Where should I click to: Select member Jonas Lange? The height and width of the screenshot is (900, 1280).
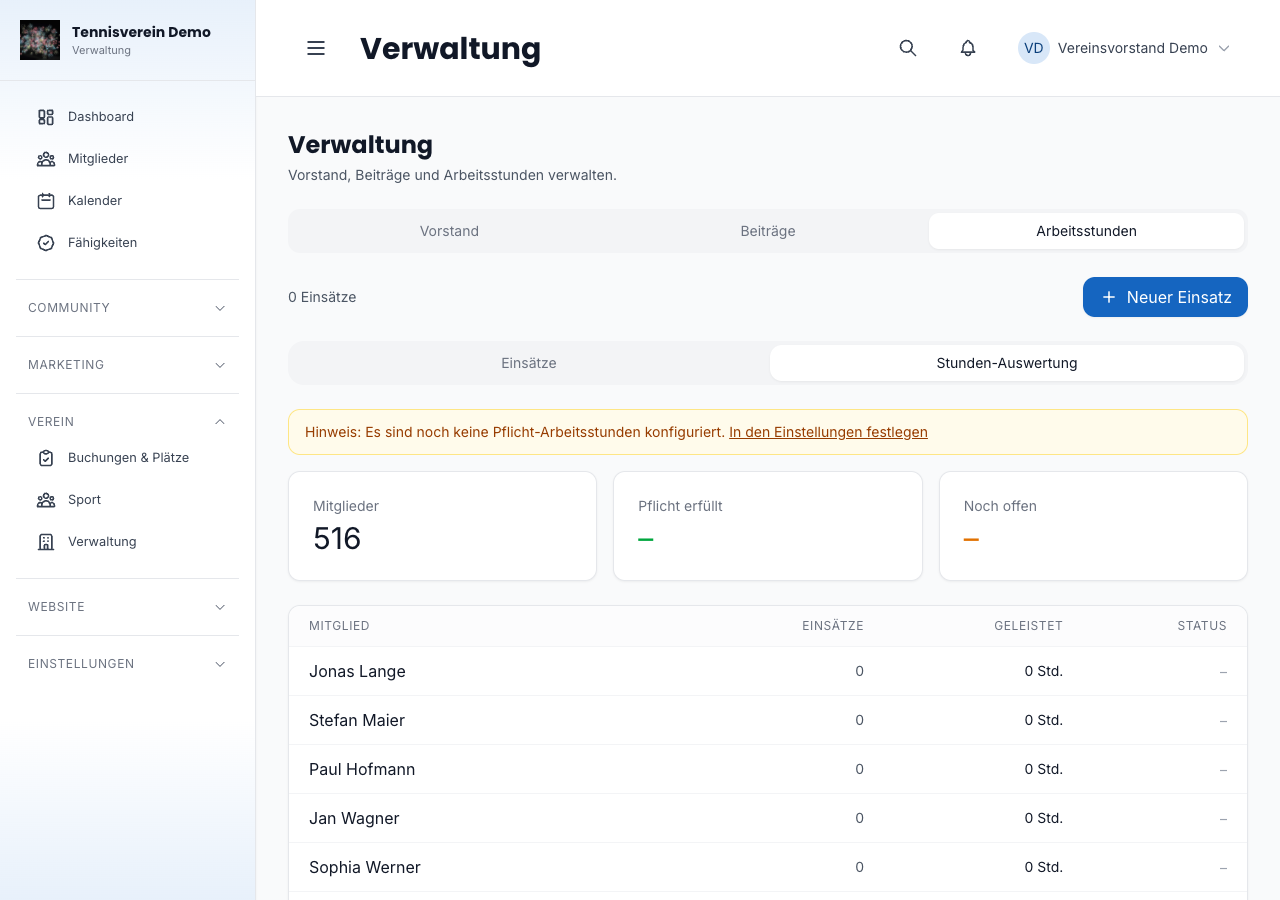[357, 671]
